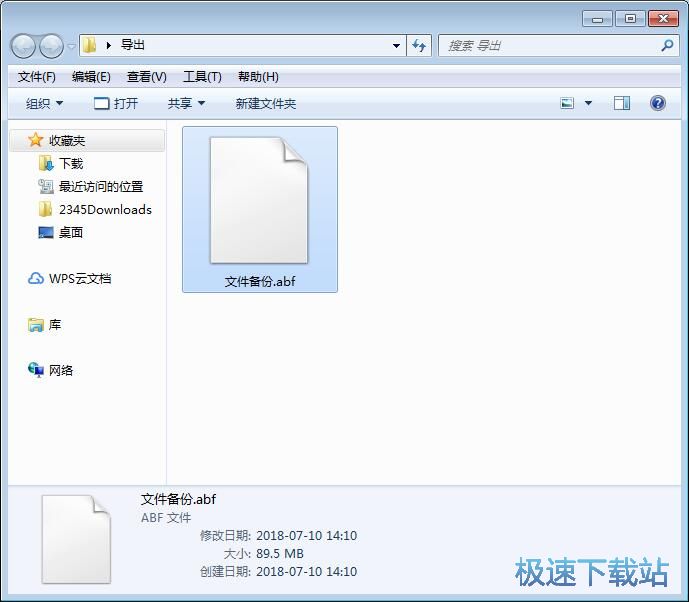Refresh the 导出 folder view

coord(419,46)
